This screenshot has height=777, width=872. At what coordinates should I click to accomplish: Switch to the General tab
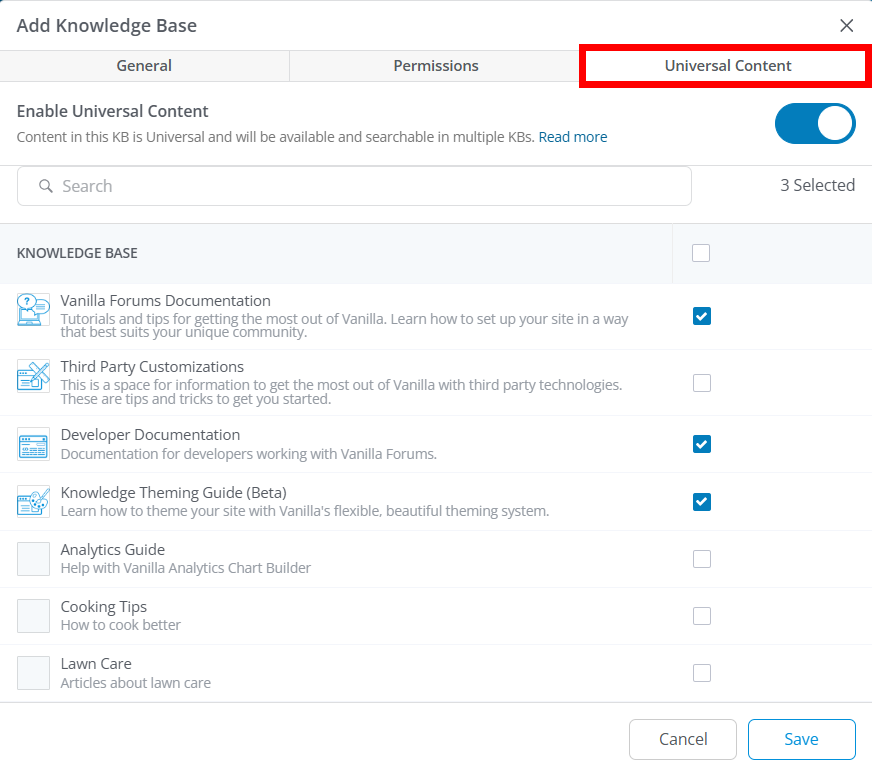(x=144, y=66)
